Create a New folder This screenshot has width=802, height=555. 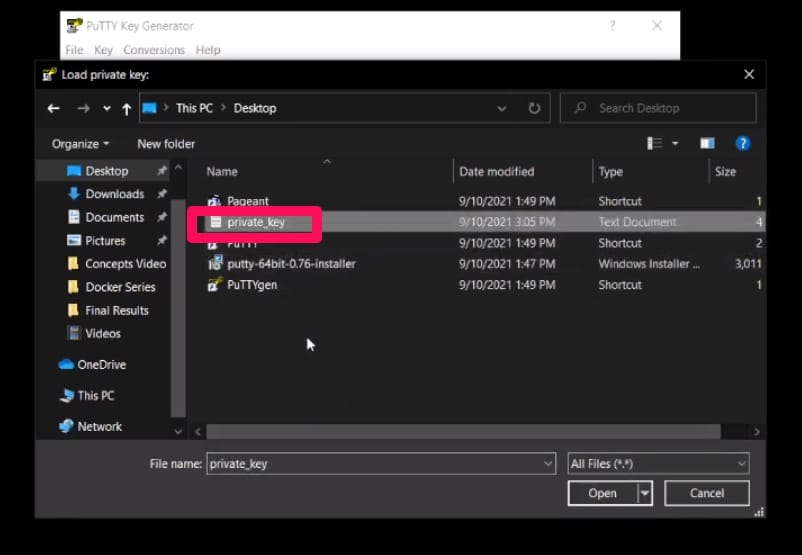tap(166, 144)
